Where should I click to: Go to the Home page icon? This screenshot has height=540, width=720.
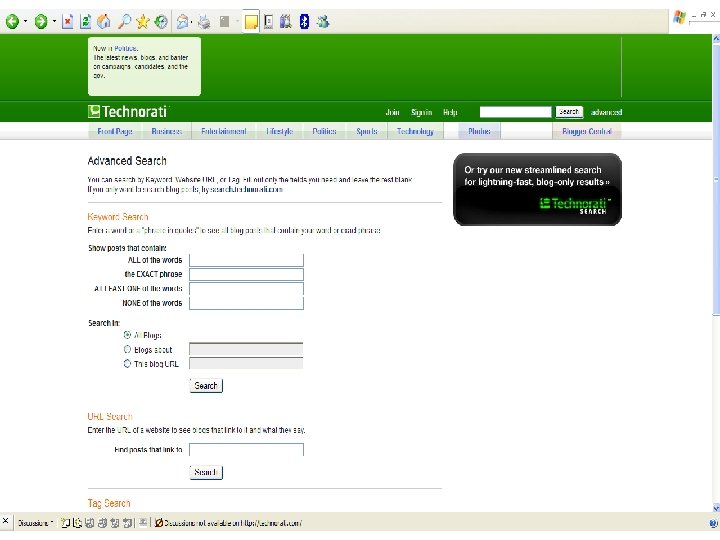tap(104, 21)
